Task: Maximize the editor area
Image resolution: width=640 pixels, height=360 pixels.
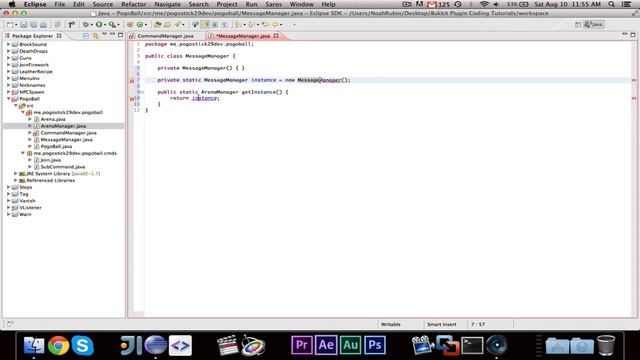Action: 633,35
